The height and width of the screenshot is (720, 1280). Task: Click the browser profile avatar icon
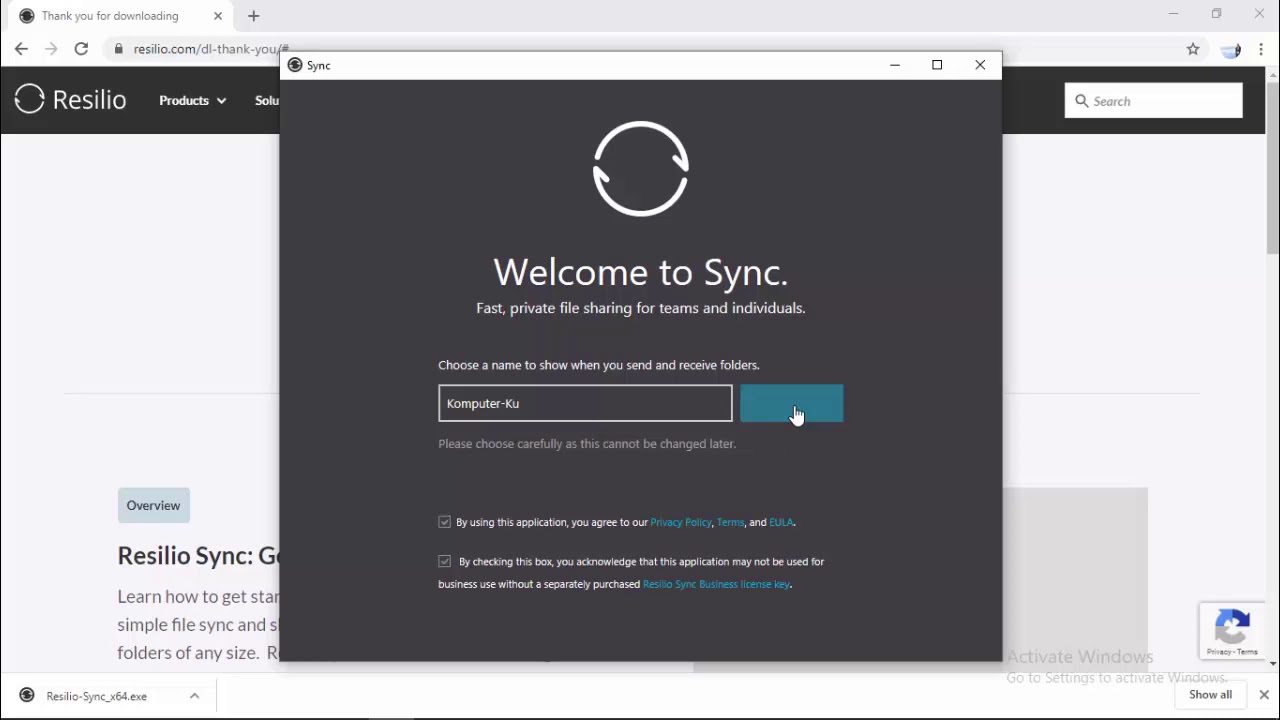1231,49
